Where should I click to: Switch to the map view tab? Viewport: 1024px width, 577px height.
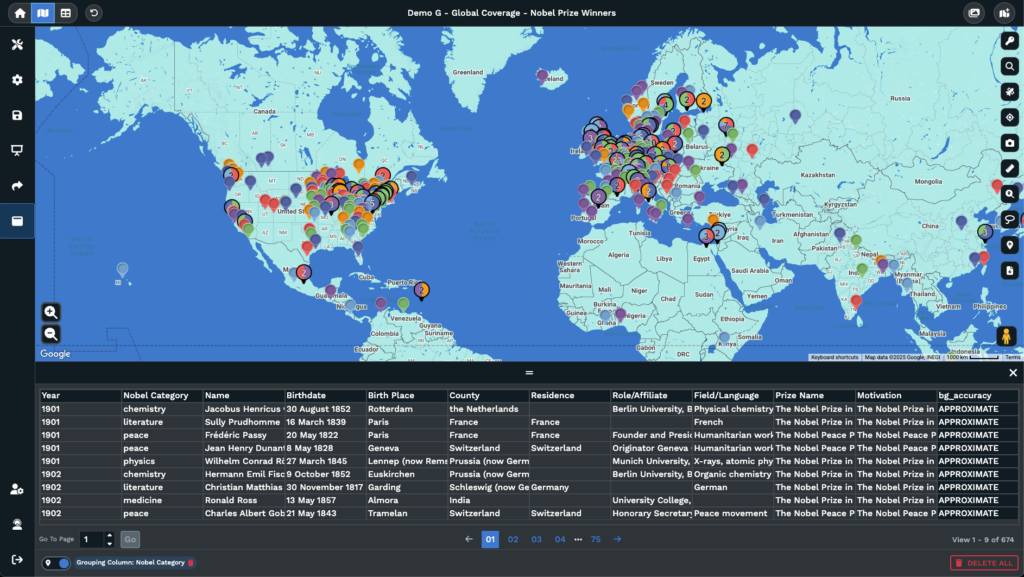pyautogui.click(x=42, y=13)
